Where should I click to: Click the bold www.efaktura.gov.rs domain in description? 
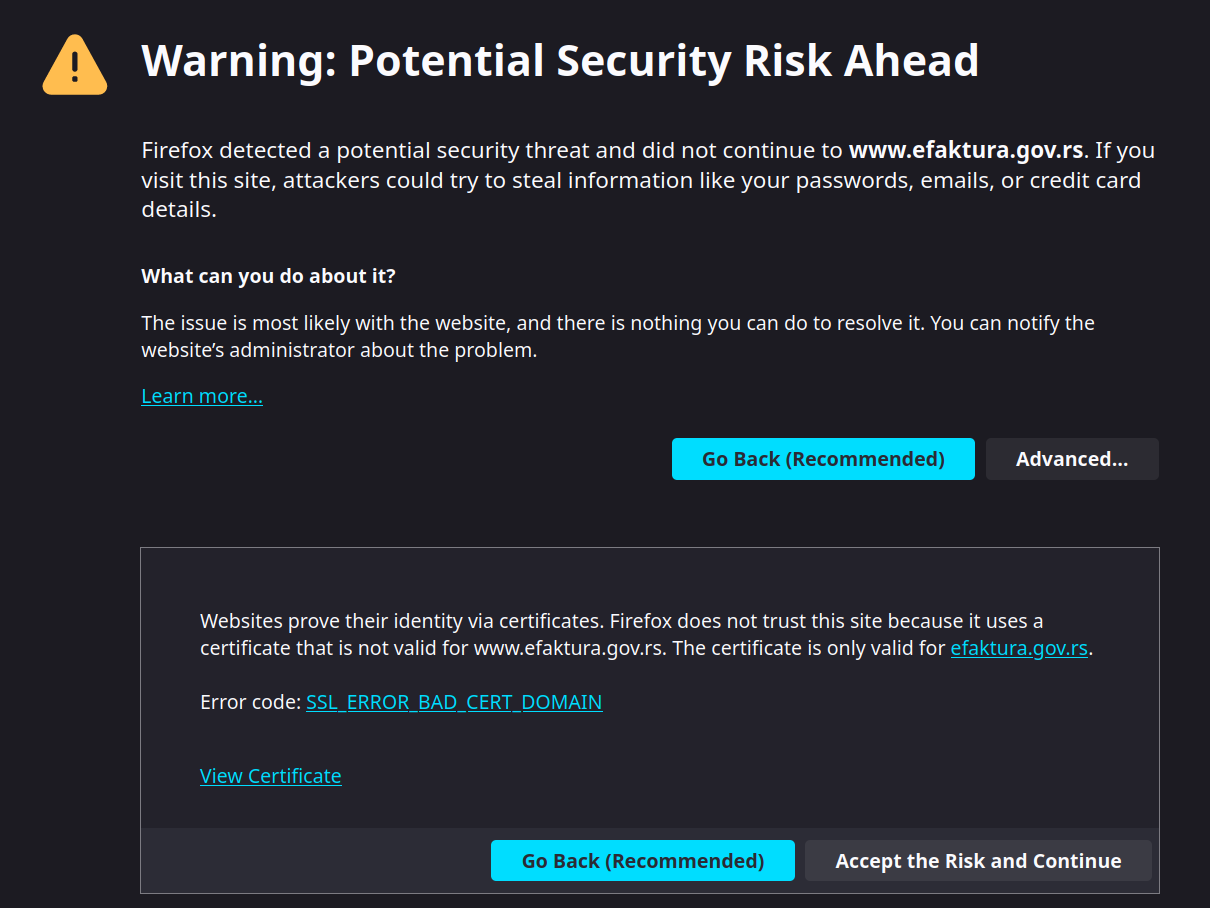pyautogui.click(x=966, y=151)
